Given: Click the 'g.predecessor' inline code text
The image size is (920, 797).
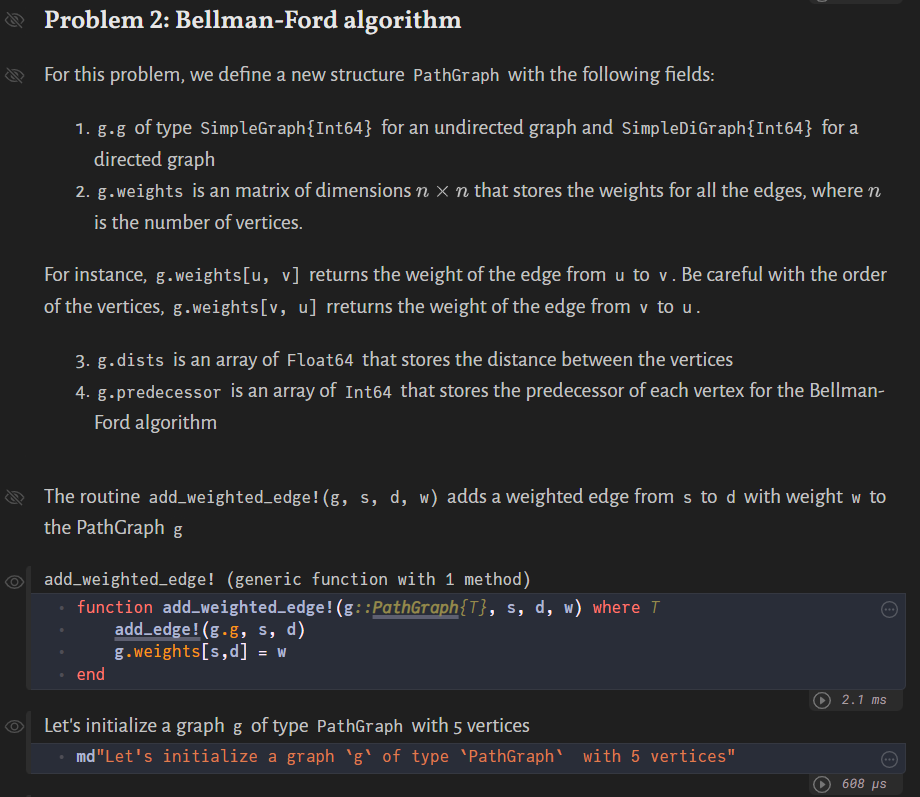Looking at the screenshot, I should click(x=159, y=392).
